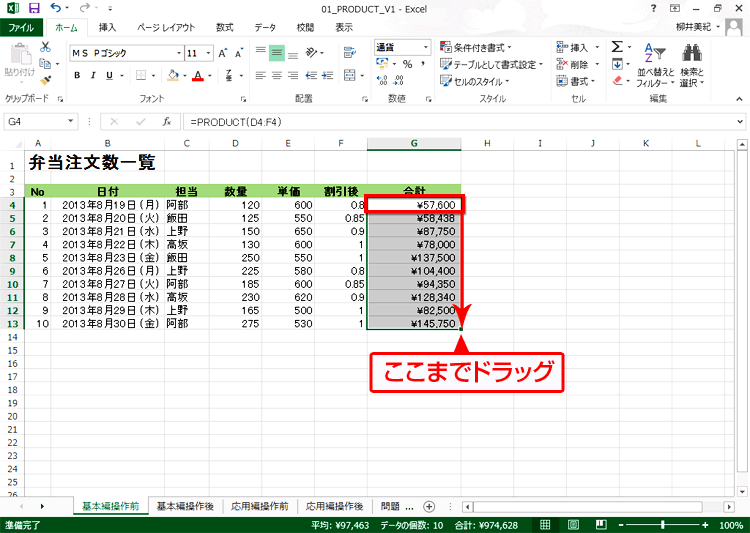750x533 pixels.
Task: Open the Page Layout ribbon tab
Action: pyautogui.click(x=166, y=27)
